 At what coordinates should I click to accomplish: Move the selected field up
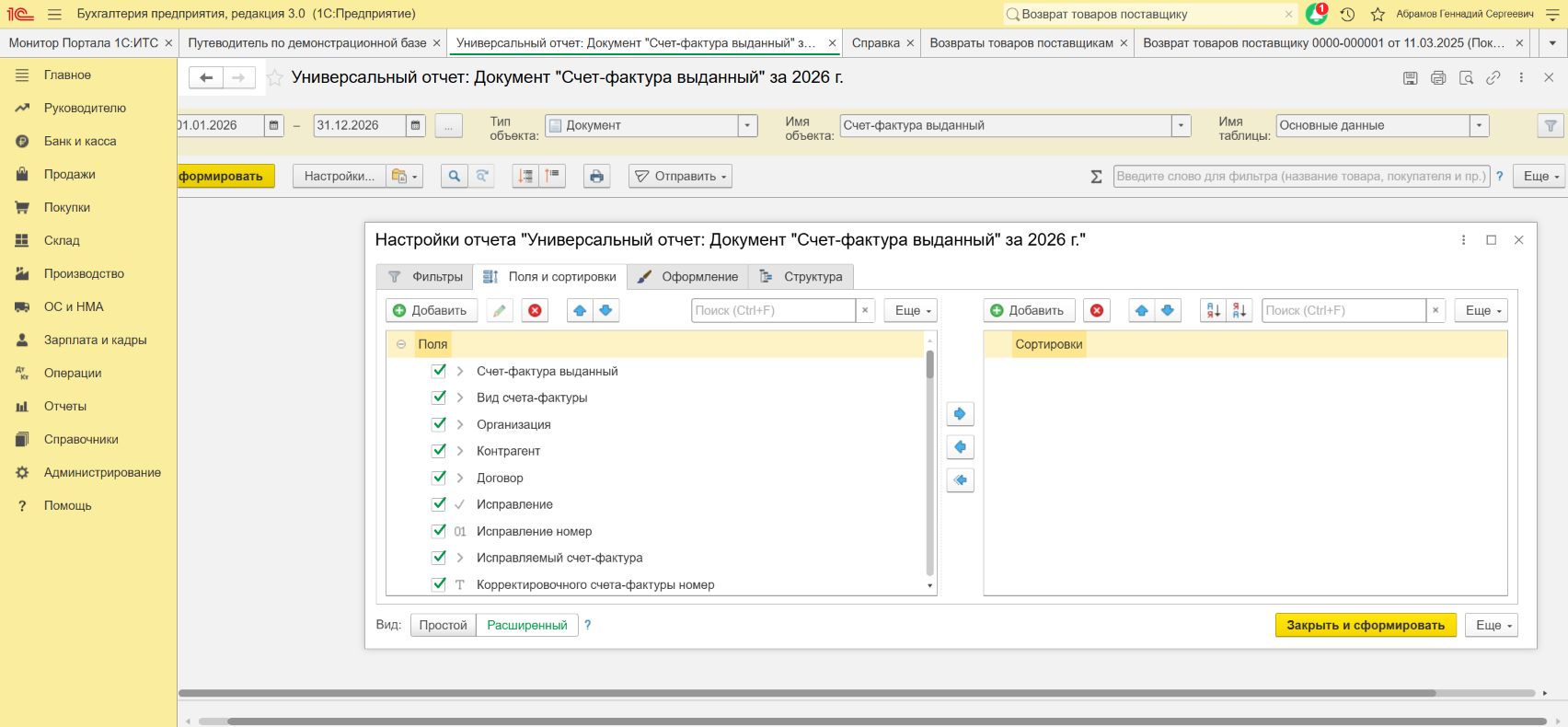[580, 310]
